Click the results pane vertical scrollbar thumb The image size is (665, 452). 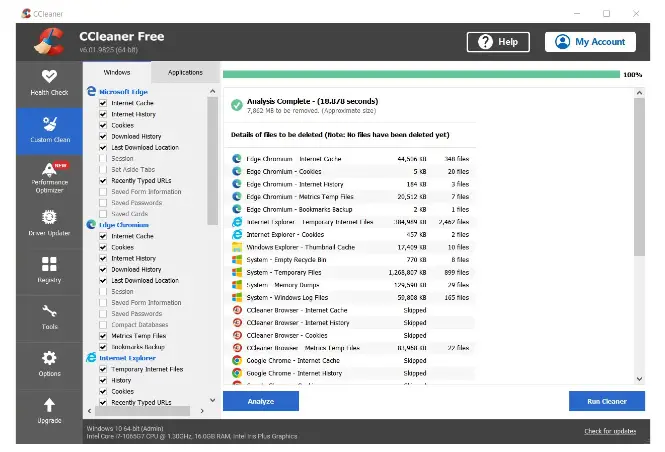[x=640, y=177]
